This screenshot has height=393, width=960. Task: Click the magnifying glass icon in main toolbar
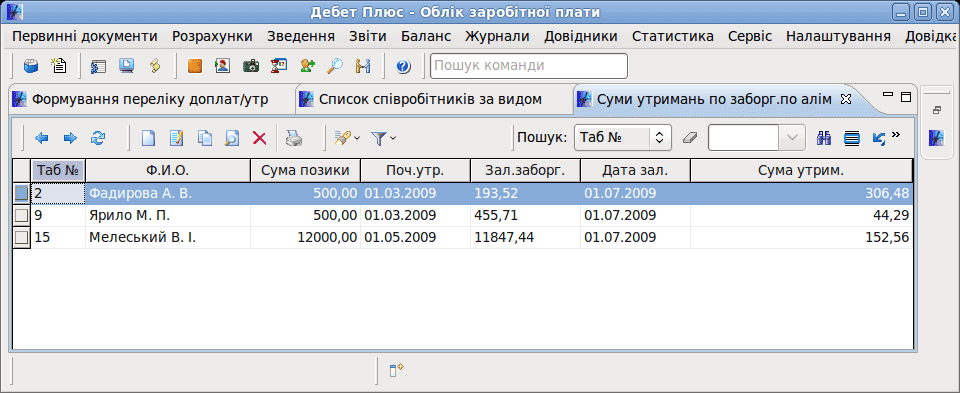pyautogui.click(x=335, y=66)
